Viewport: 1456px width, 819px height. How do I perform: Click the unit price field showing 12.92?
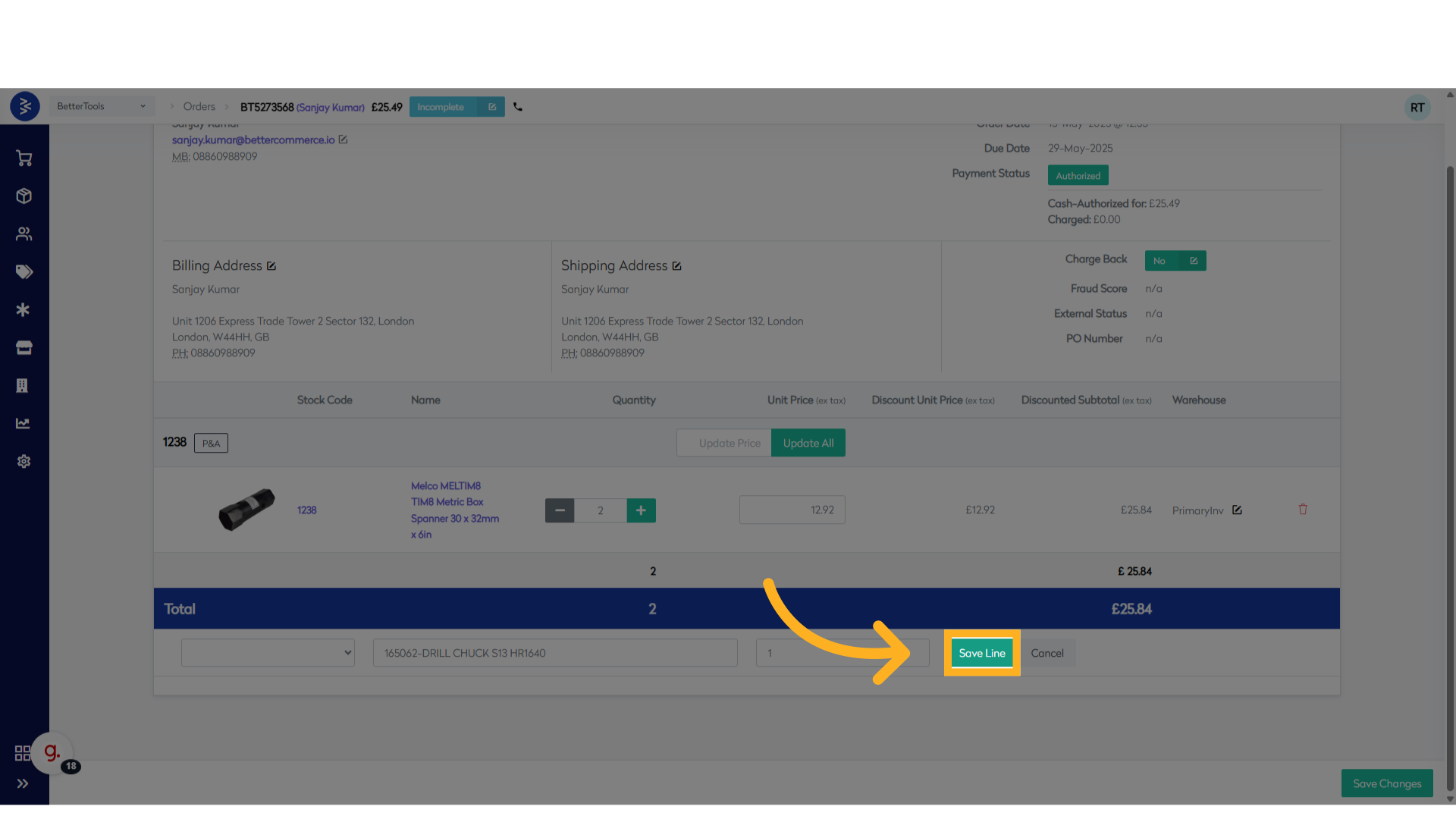pos(792,510)
